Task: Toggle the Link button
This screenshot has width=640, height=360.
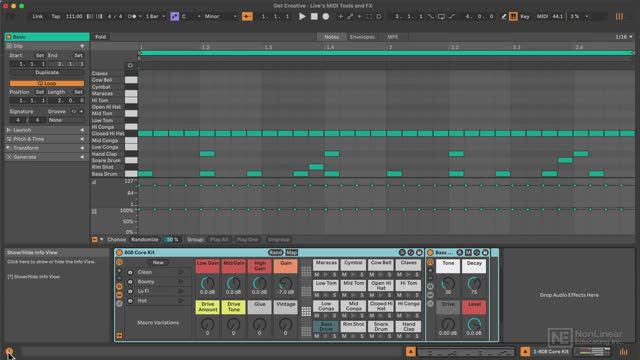Action: [38, 16]
